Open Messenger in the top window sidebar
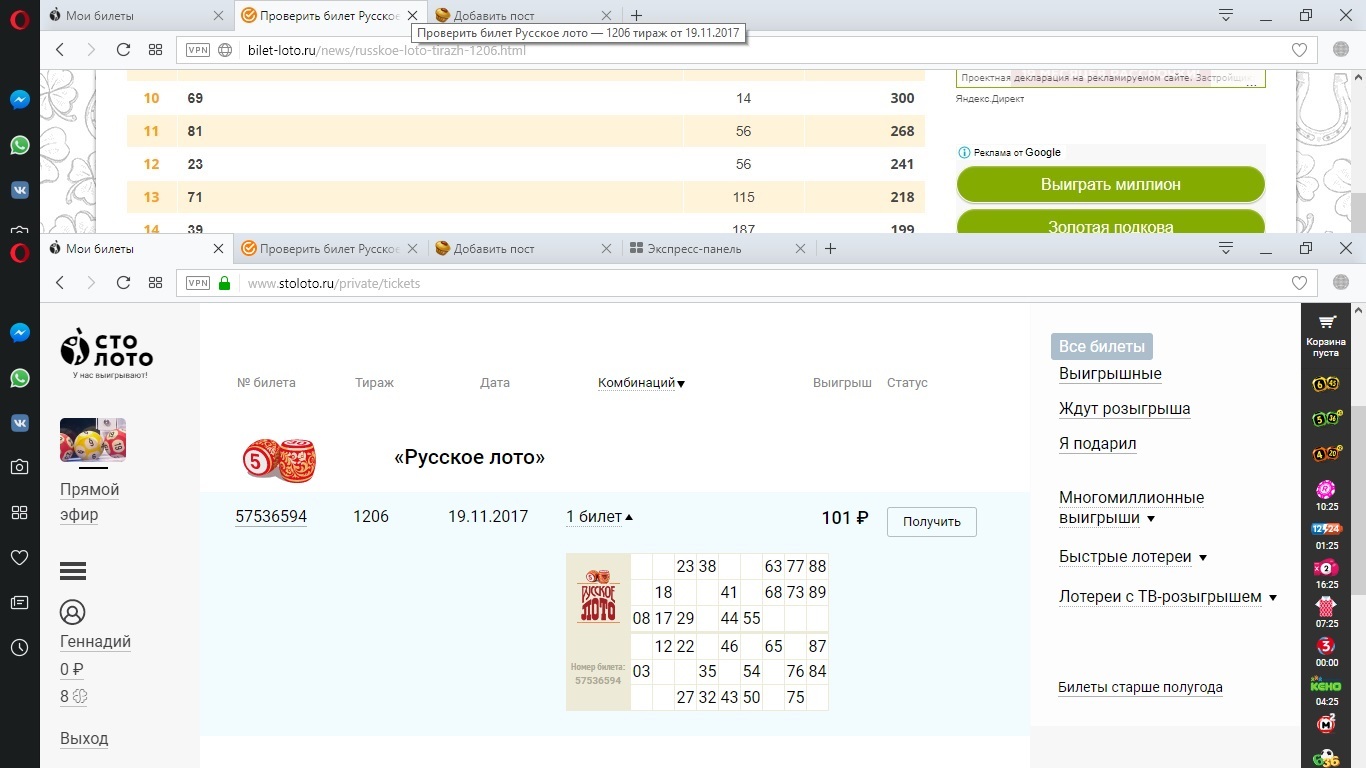 (19, 100)
